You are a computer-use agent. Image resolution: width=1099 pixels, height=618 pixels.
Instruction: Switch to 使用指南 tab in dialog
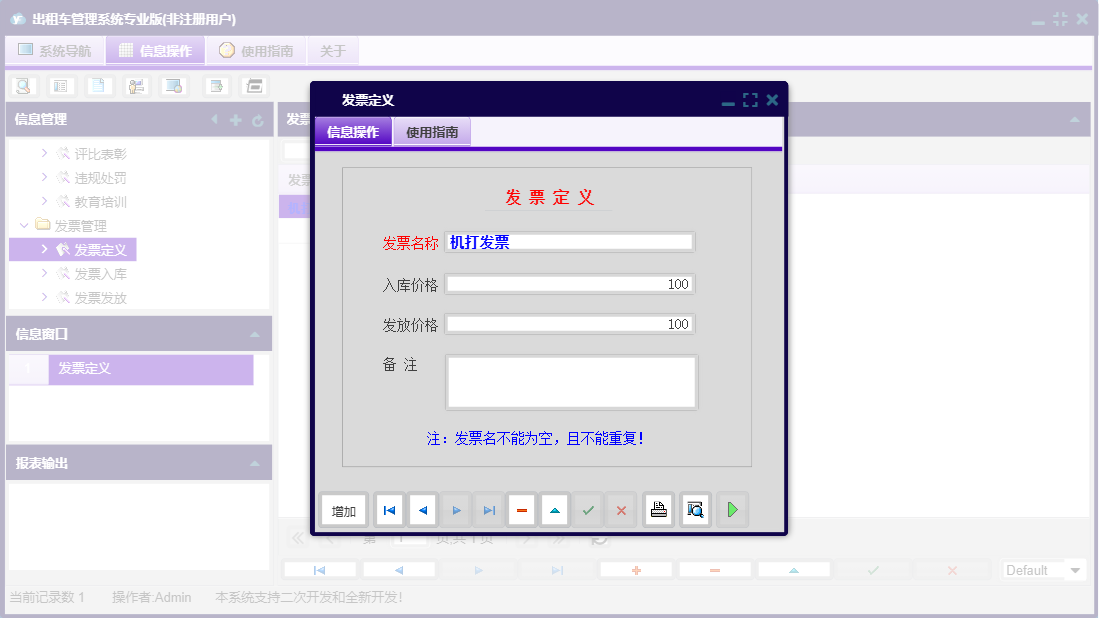point(431,131)
